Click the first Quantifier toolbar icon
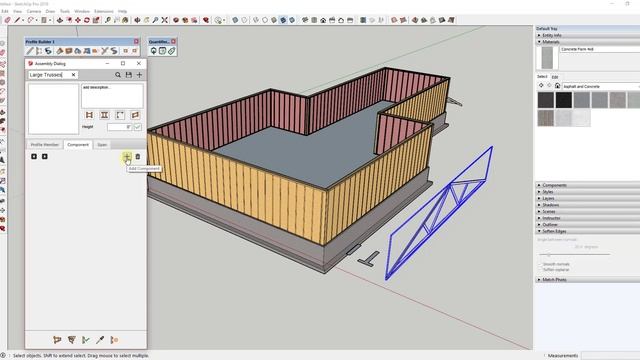Screen dimensions: 640x360 pyautogui.click(x=153, y=51)
